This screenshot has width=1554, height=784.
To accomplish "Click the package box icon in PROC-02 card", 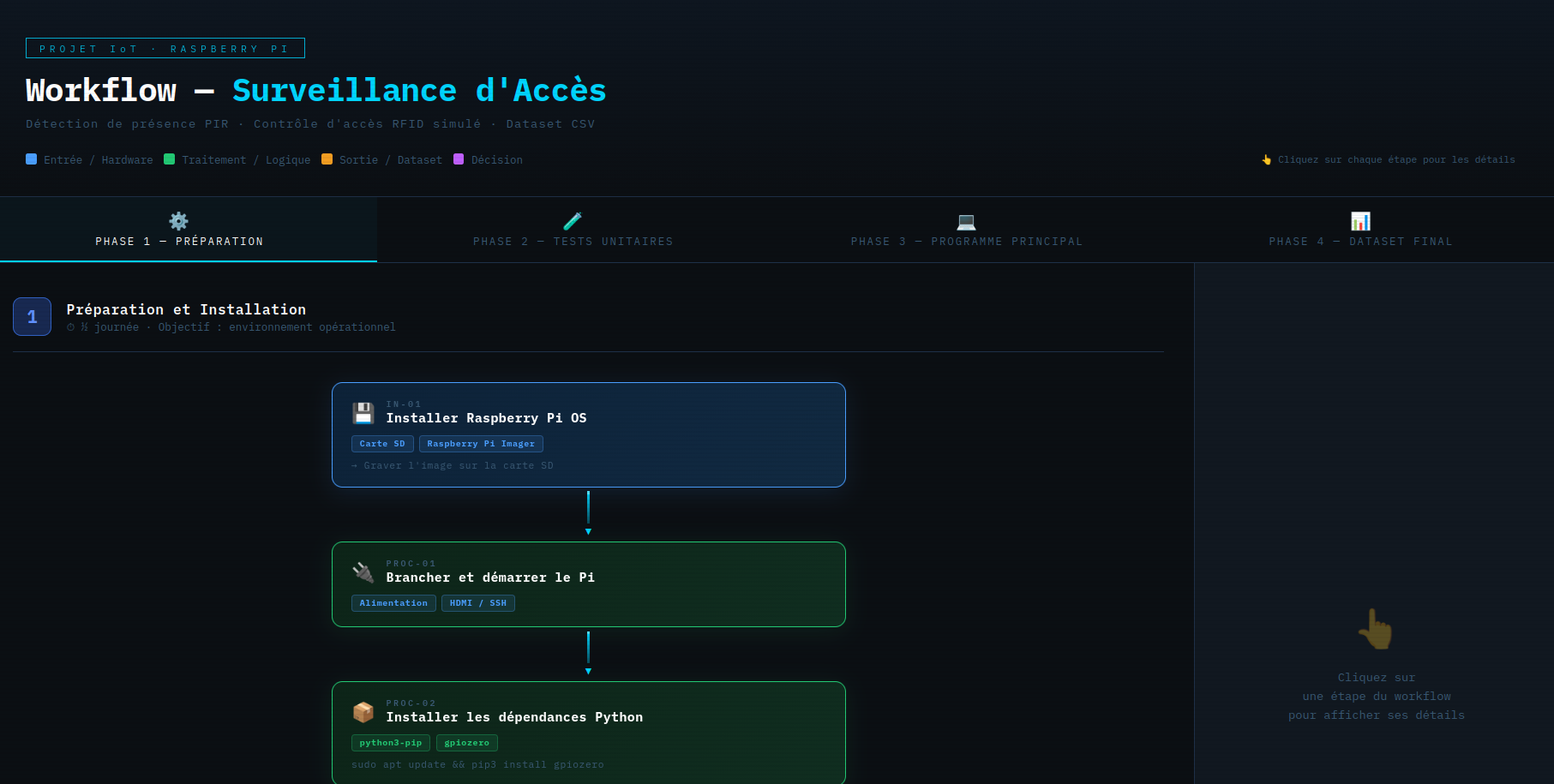I will pos(363,712).
